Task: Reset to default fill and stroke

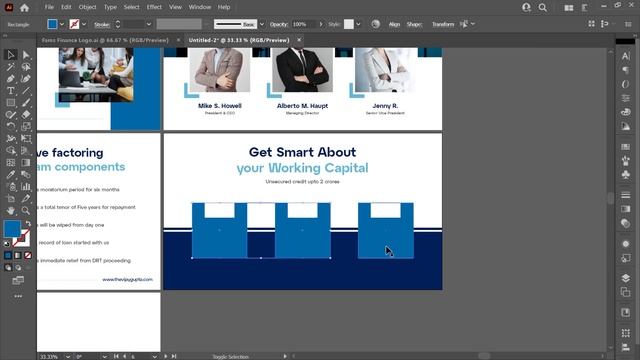Action: (x=7, y=244)
